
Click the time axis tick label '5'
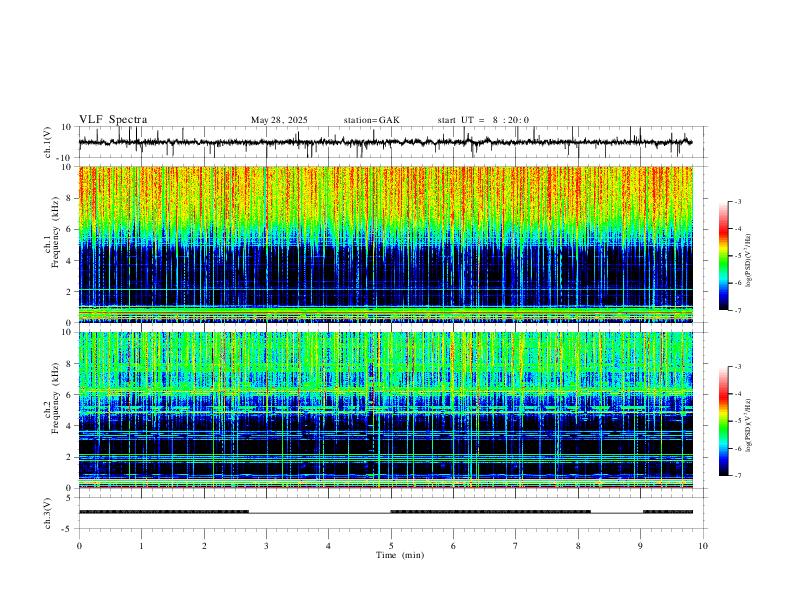click(x=391, y=546)
